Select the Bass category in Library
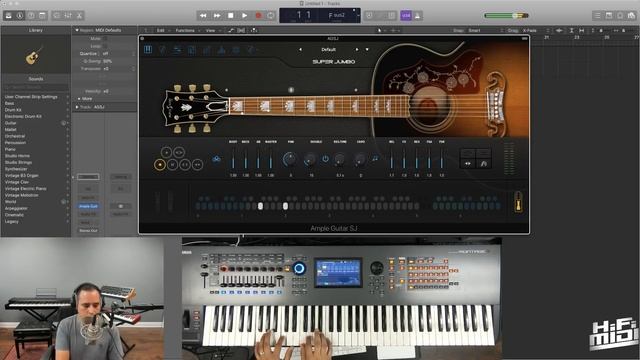Viewport: 640px width, 360px height. pyautogui.click(x=36, y=103)
